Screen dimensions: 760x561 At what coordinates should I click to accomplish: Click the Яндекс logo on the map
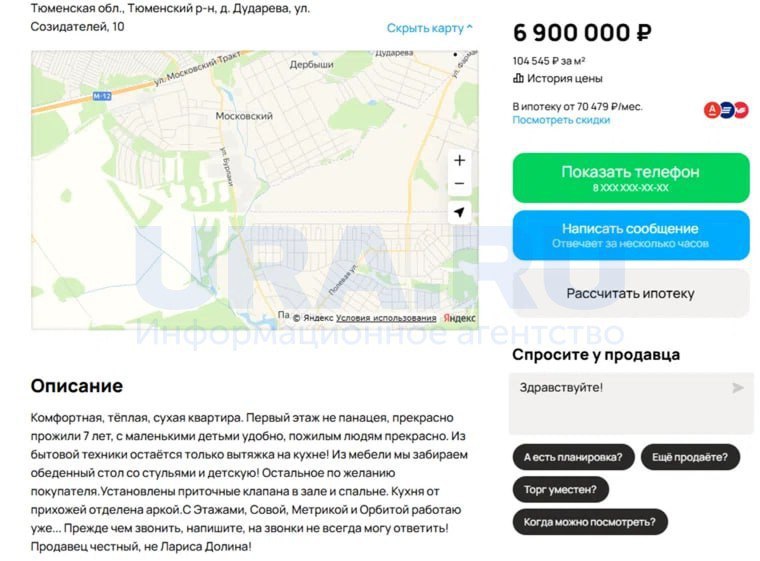pyautogui.click(x=460, y=318)
